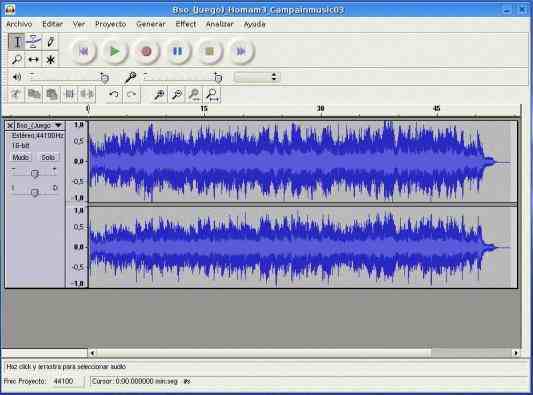This screenshot has height=395, width=533.
Task: Select the Multi-tool asterisk
Action: pos(50,60)
